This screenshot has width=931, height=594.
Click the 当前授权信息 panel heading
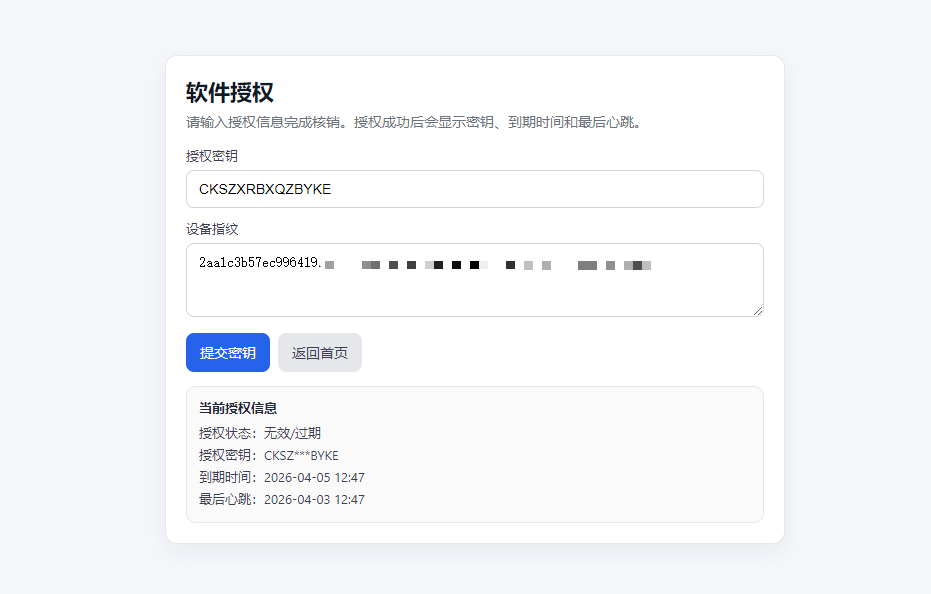pyautogui.click(x=239, y=408)
